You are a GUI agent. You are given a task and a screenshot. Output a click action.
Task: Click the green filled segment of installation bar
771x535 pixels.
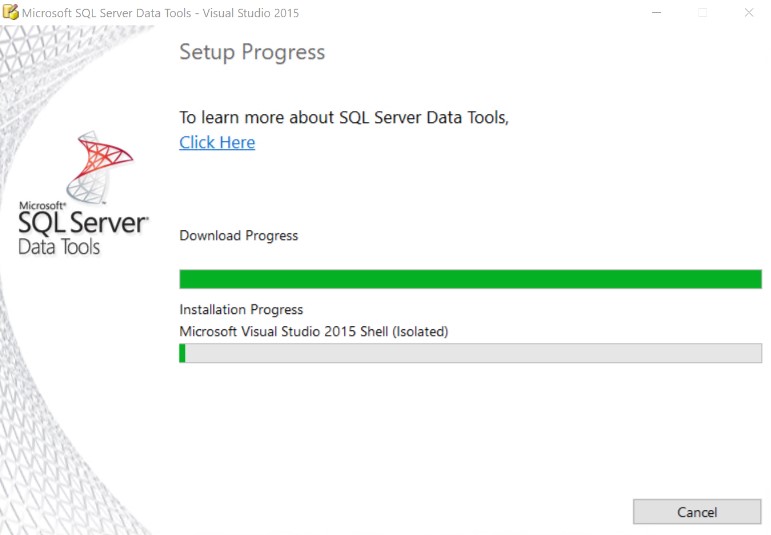click(x=182, y=353)
